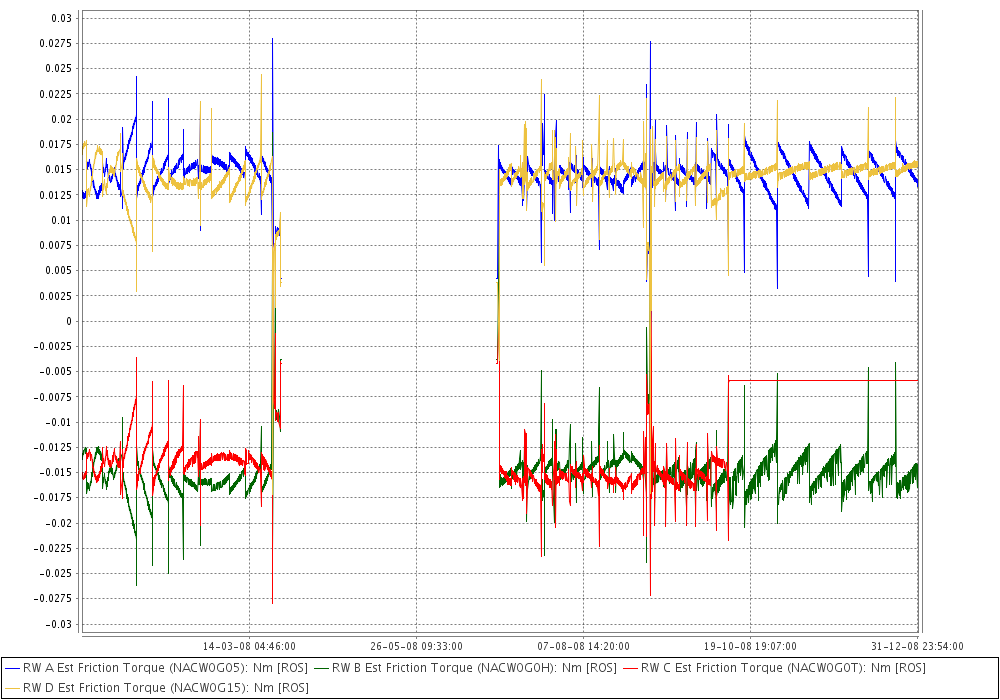Click the RW A Est Friction Torque legend entry
The height and width of the screenshot is (700, 1000).
coord(156,668)
